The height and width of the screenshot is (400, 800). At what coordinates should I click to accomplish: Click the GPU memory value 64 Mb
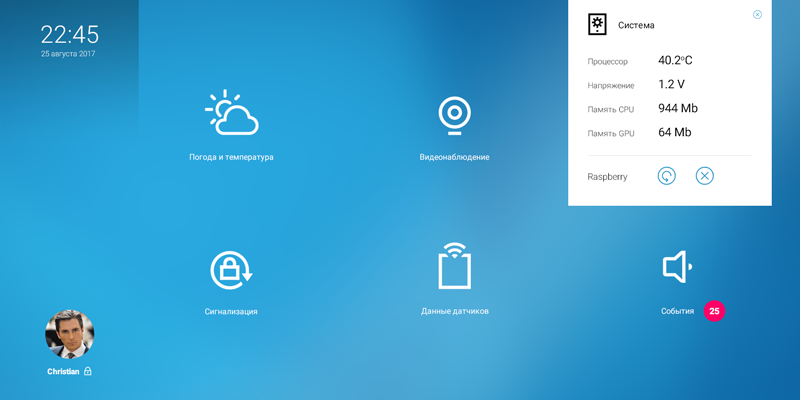pyautogui.click(x=674, y=132)
